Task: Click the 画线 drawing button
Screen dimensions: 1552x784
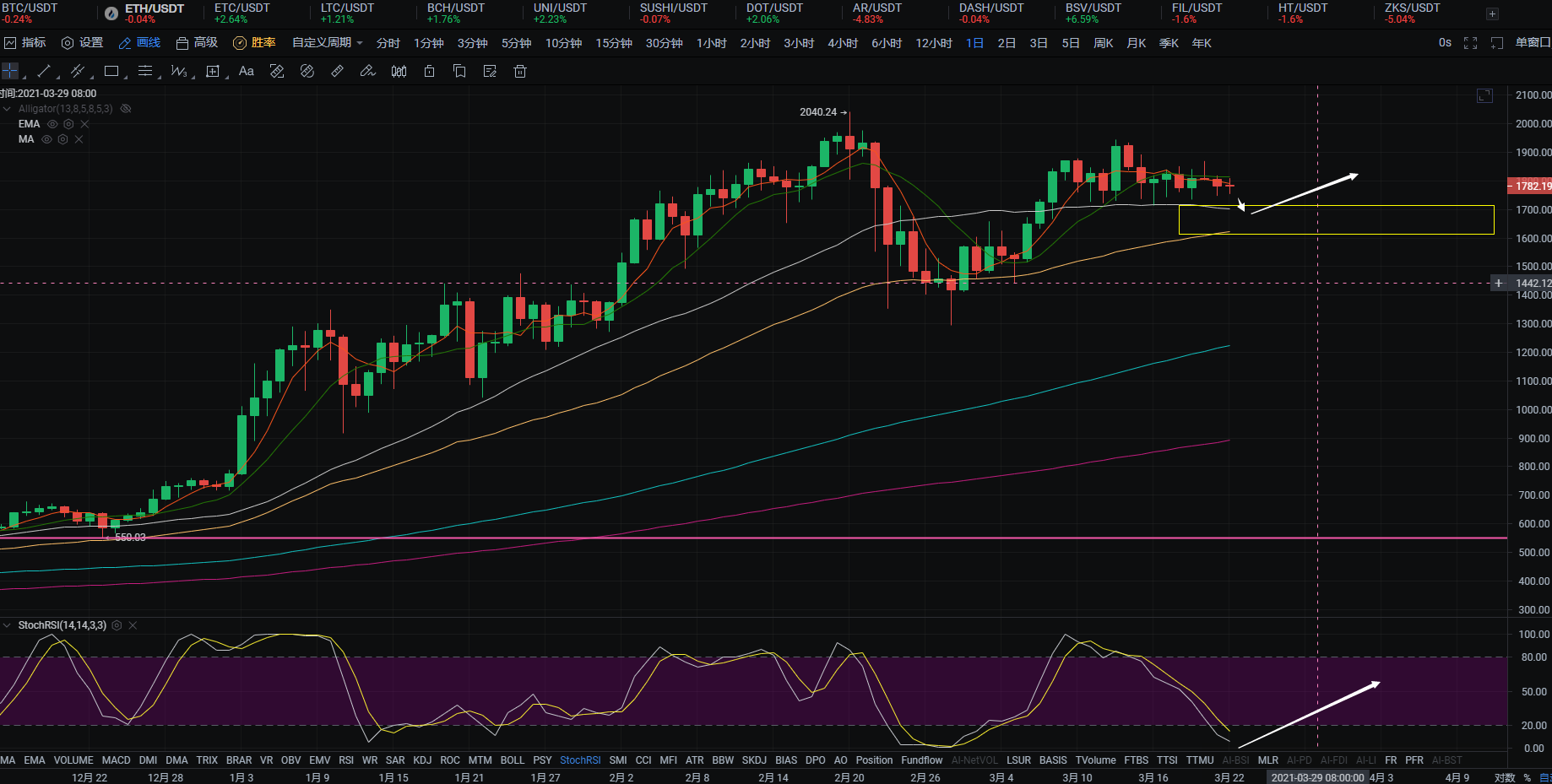Action: click(140, 43)
